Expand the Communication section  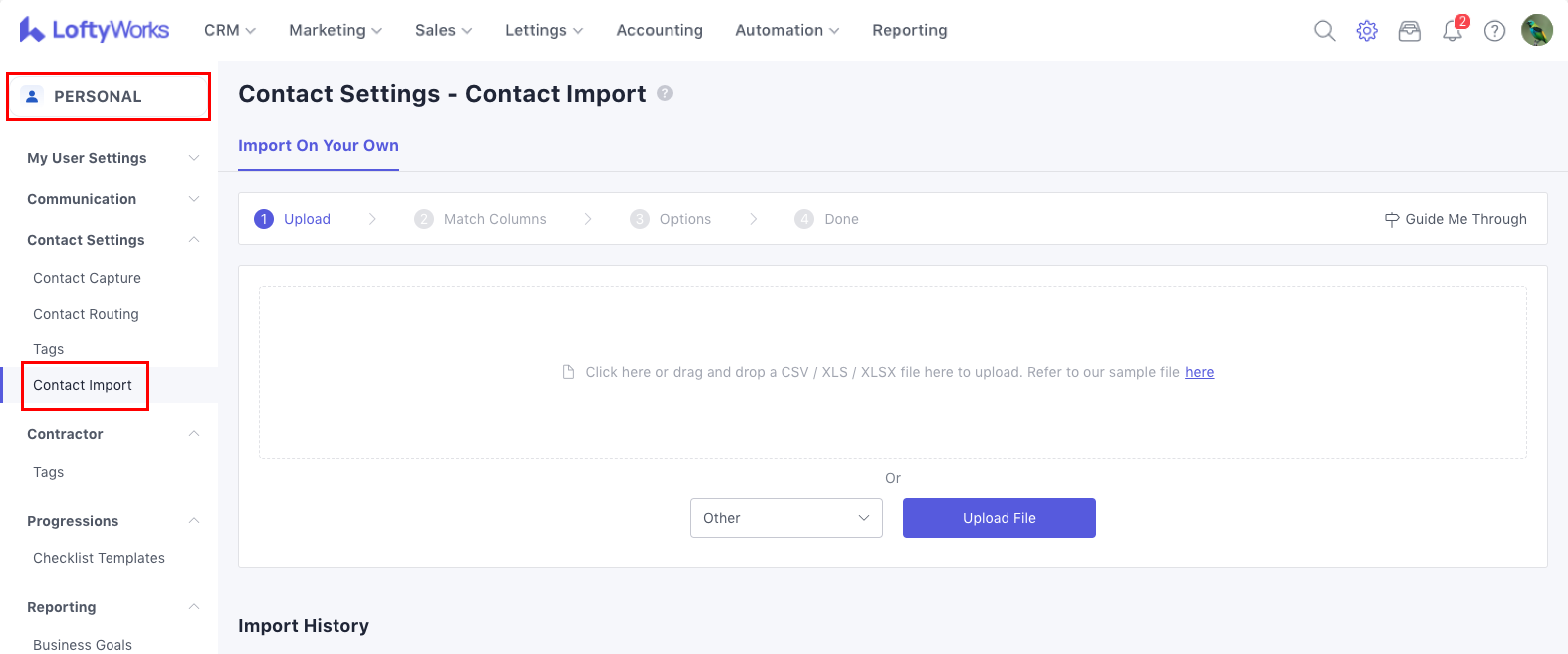(x=112, y=199)
